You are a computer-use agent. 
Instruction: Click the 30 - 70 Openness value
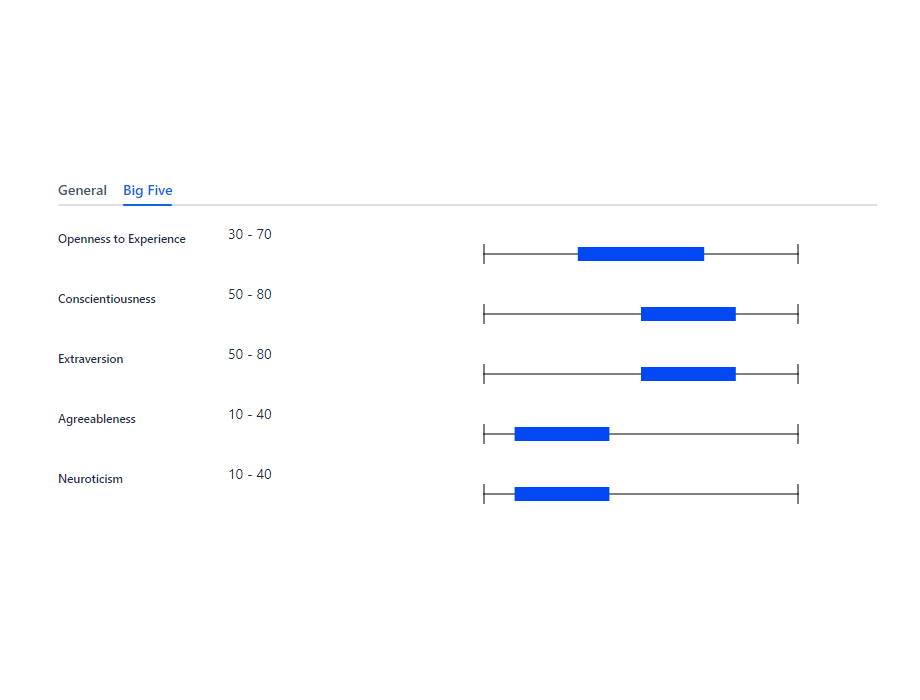[250, 234]
